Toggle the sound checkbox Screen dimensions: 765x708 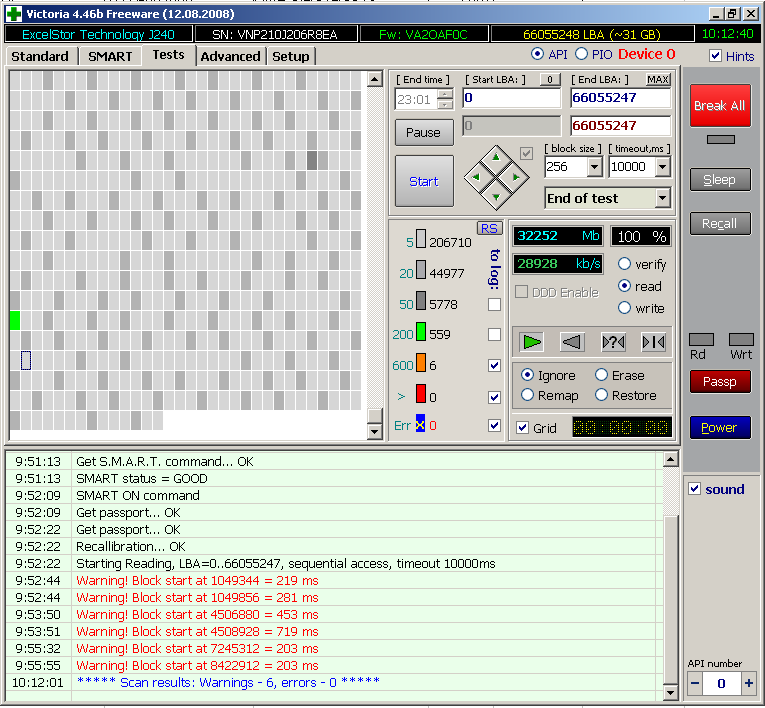click(x=695, y=489)
